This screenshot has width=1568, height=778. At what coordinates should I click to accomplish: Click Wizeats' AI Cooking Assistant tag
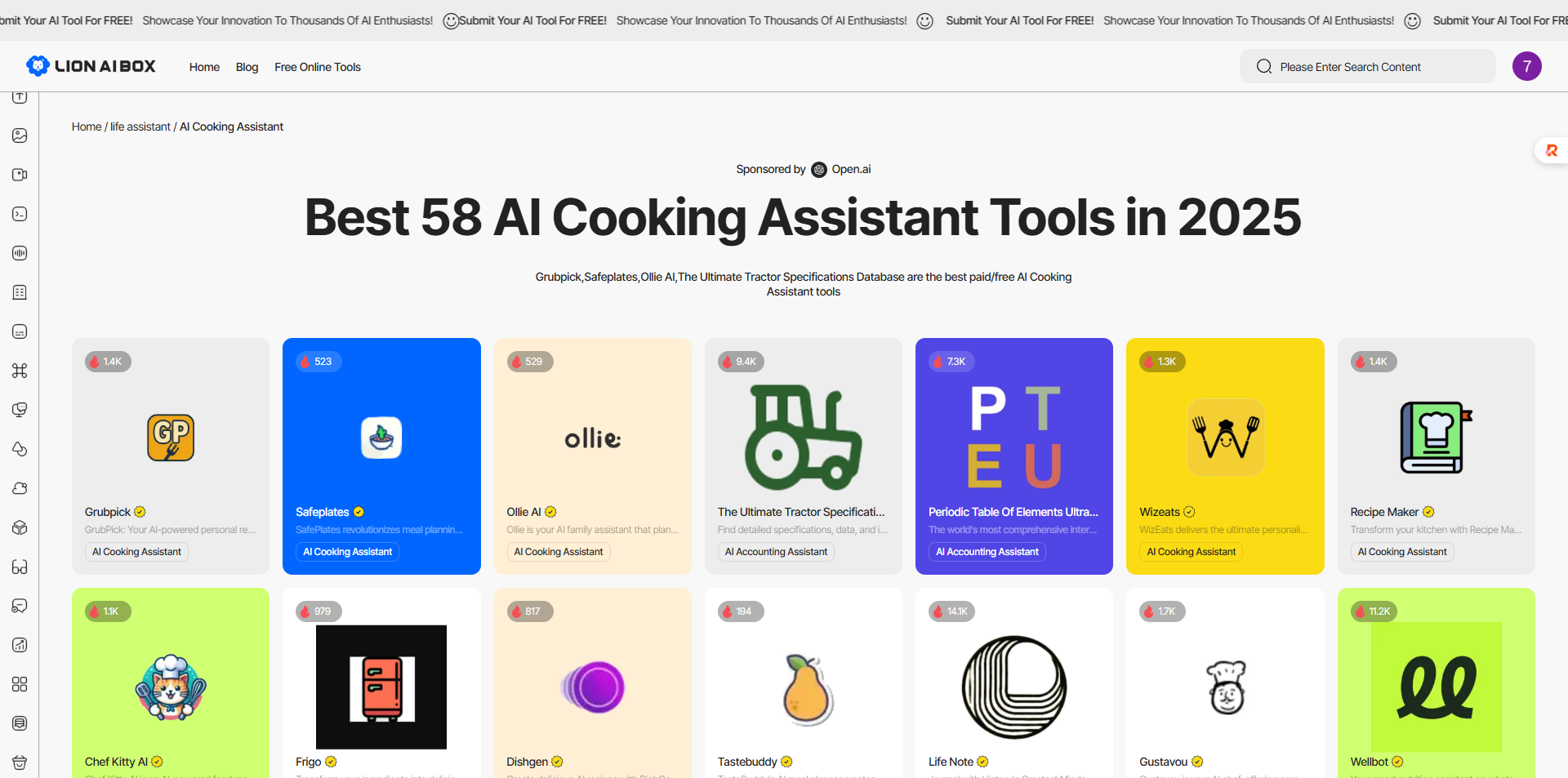[x=1191, y=552]
